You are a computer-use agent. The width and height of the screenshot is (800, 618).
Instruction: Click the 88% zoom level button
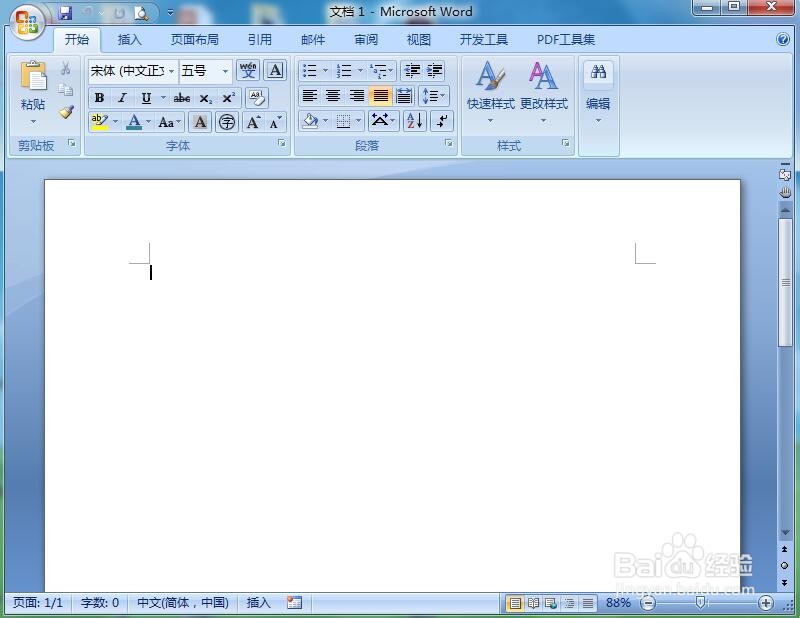pyautogui.click(x=618, y=603)
